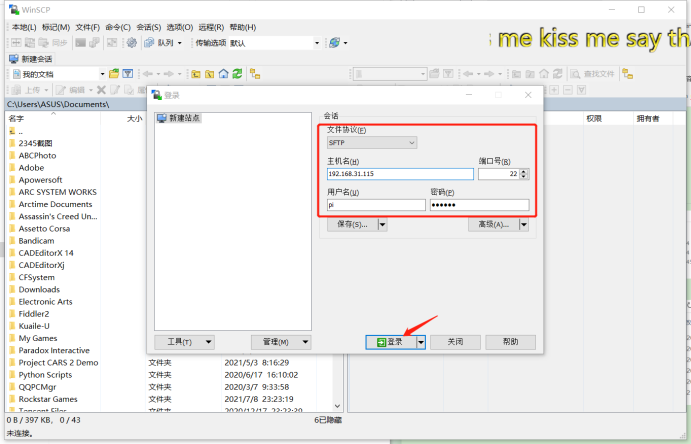Click the 帮助 help button in dialog

click(x=510, y=342)
